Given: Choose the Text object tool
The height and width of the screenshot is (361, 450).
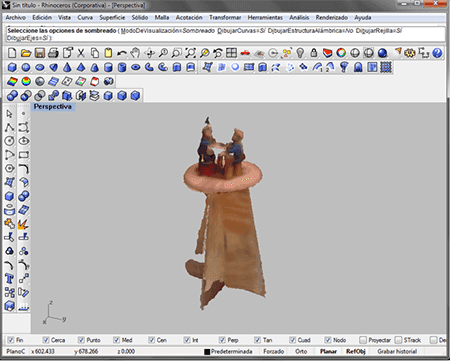Looking at the screenshot, I should [x=9, y=278].
